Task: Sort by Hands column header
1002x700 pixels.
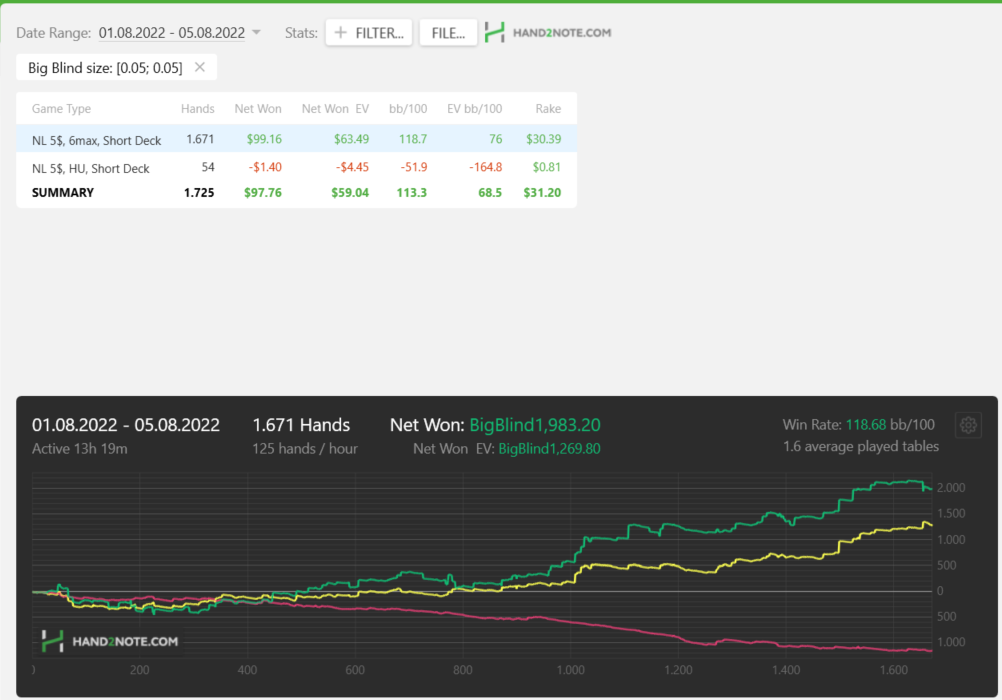Action: 197,109
